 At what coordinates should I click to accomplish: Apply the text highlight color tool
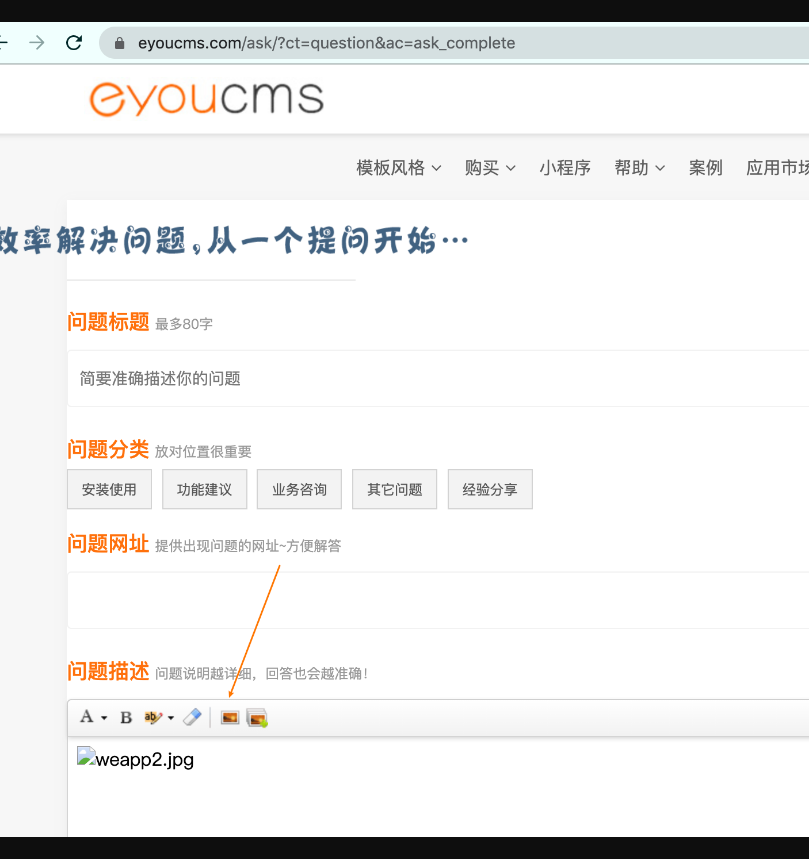(153, 717)
